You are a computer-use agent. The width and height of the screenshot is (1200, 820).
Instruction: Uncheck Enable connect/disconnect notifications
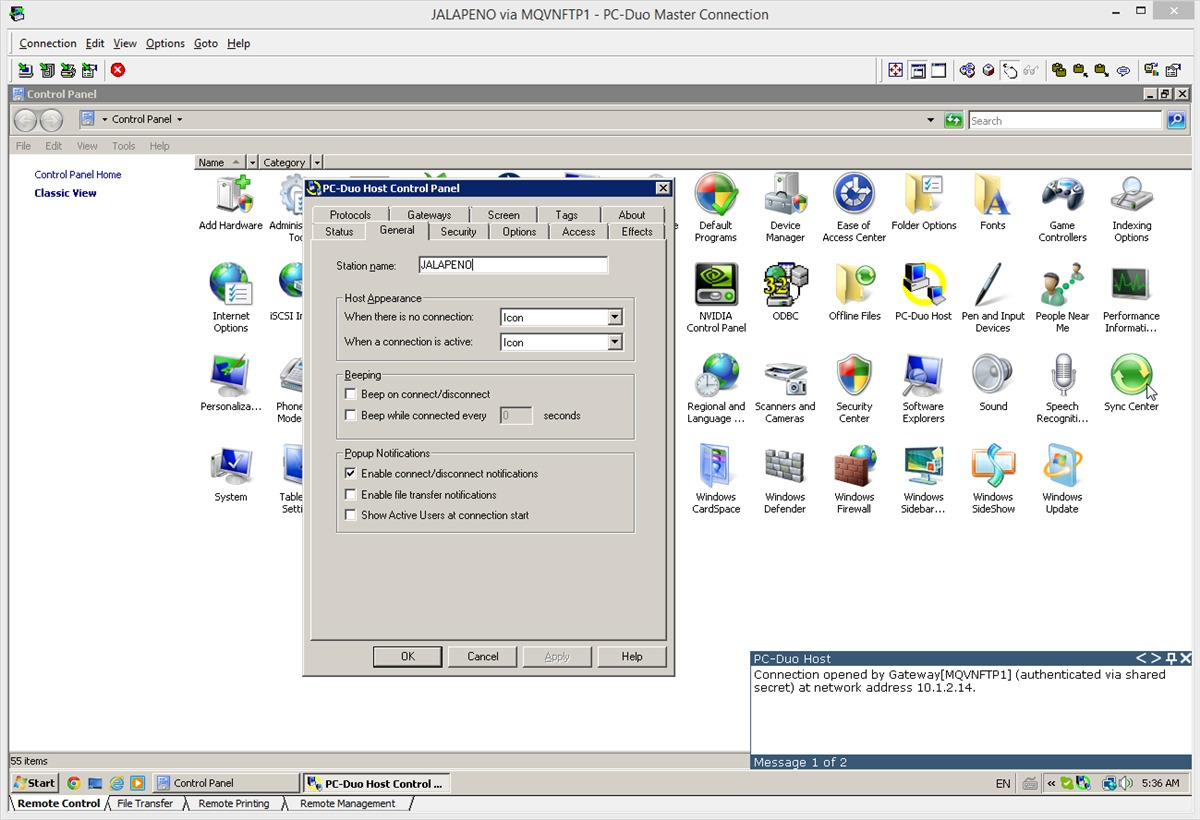351,473
